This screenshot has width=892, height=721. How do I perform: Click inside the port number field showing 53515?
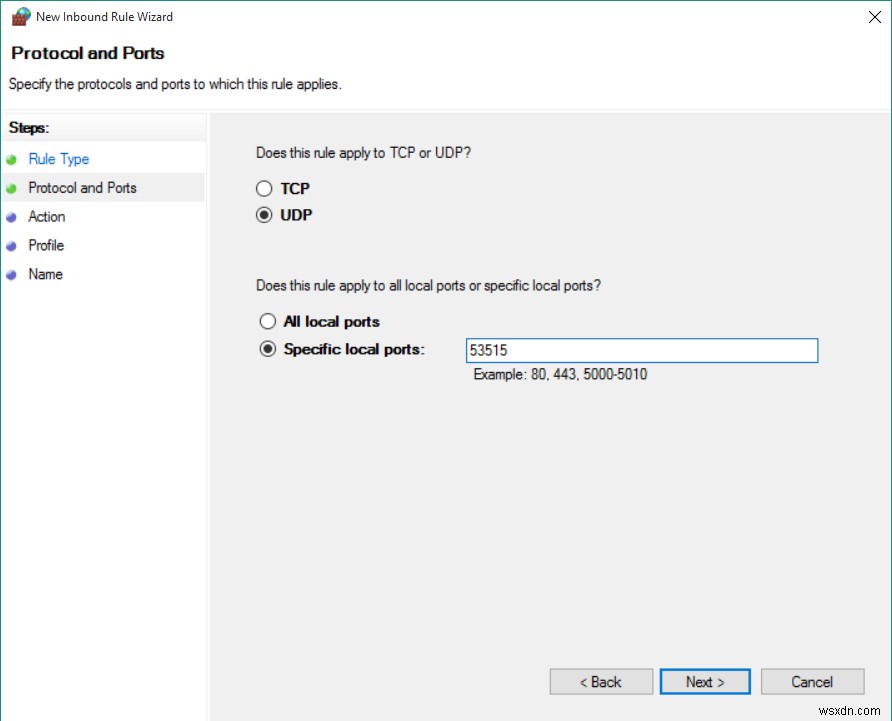(640, 350)
